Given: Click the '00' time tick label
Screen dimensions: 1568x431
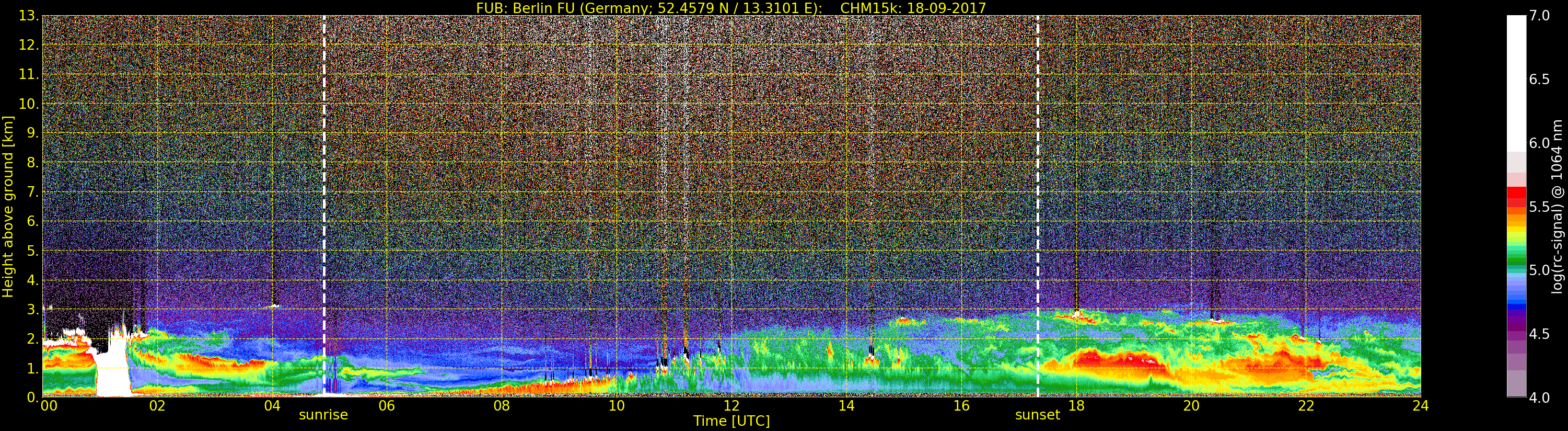Looking at the screenshot, I should click(x=49, y=405).
